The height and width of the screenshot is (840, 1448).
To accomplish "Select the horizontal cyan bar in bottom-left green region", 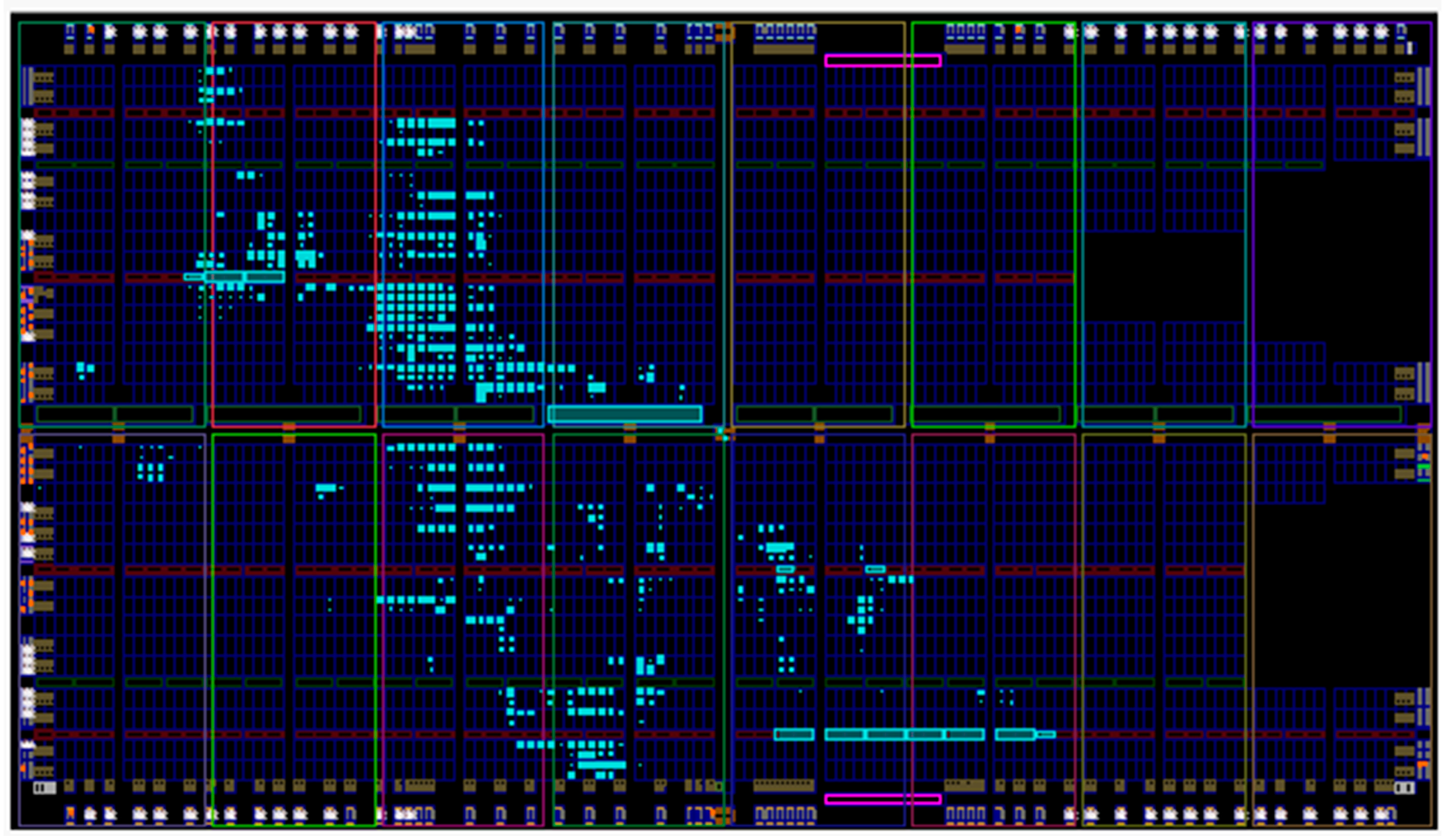I will (x=326, y=488).
